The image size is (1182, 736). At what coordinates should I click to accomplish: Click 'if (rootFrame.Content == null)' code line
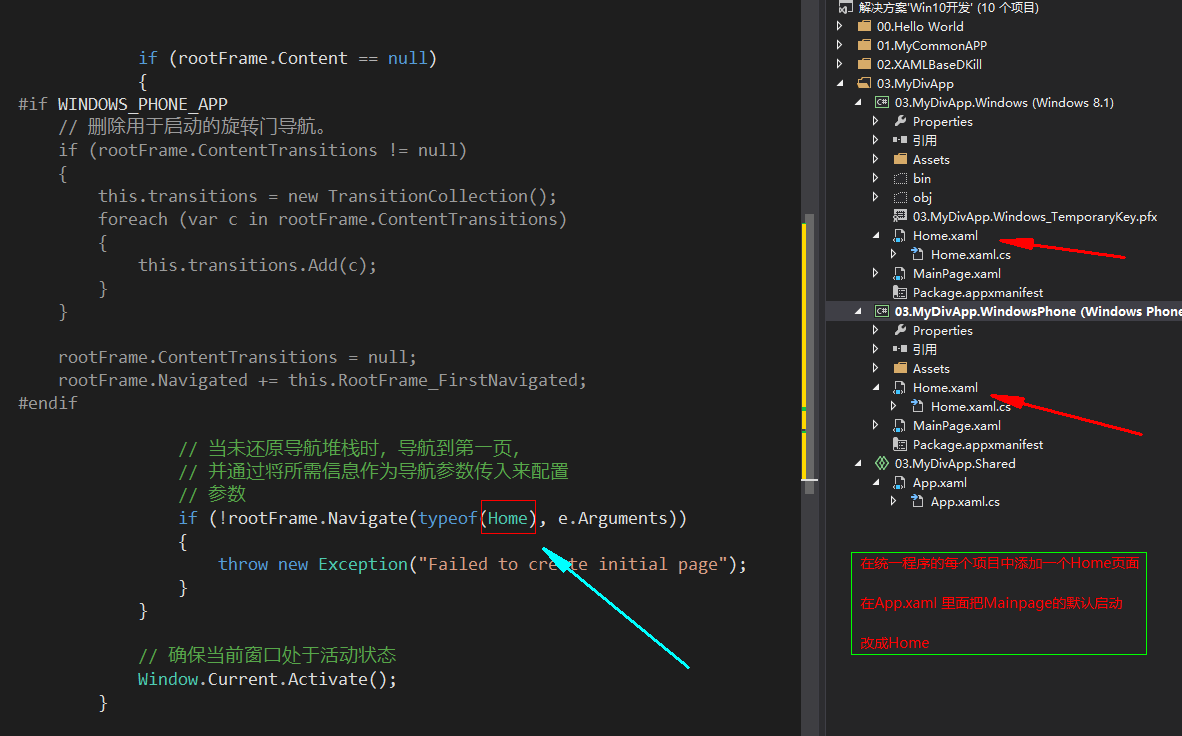pos(287,58)
